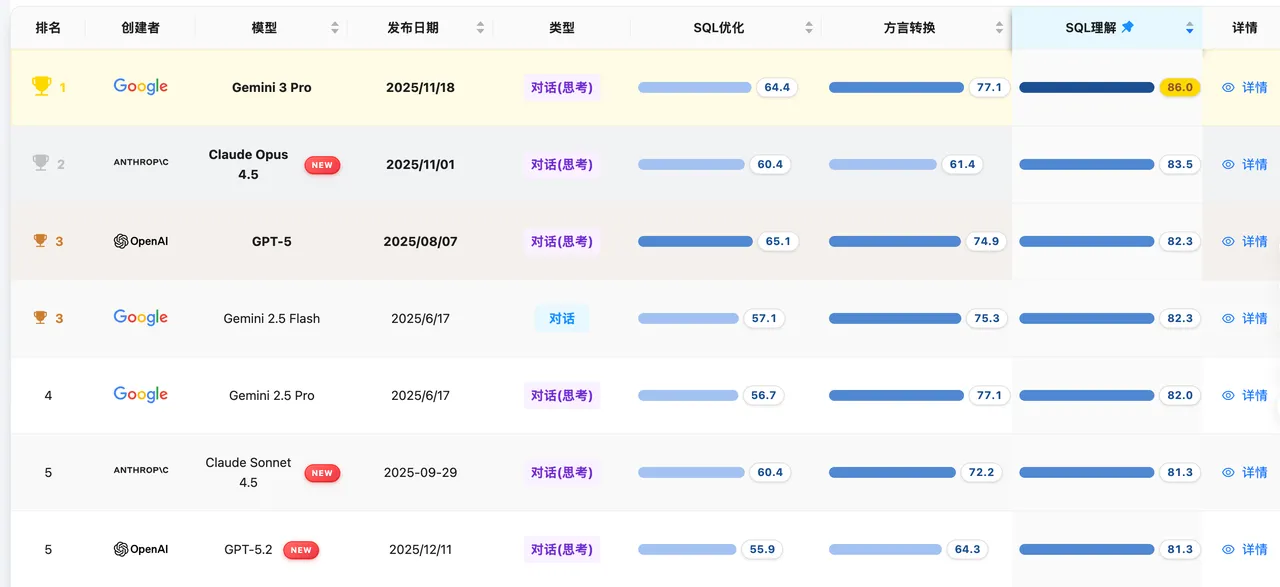This screenshot has height=587, width=1280.
Task: Click the Google logo in the Gemini 3 Pro row
Action: click(139, 86)
